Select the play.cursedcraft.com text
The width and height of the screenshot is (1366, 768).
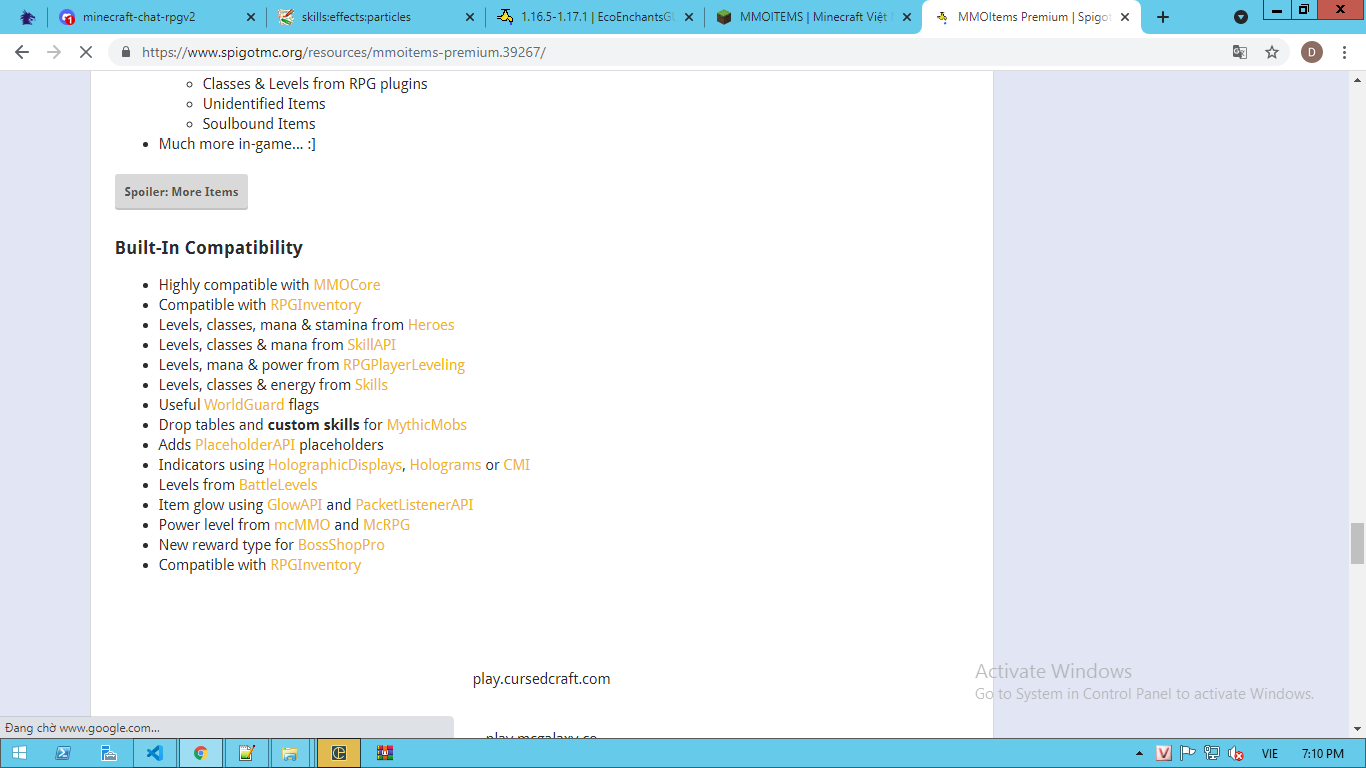tap(542, 679)
